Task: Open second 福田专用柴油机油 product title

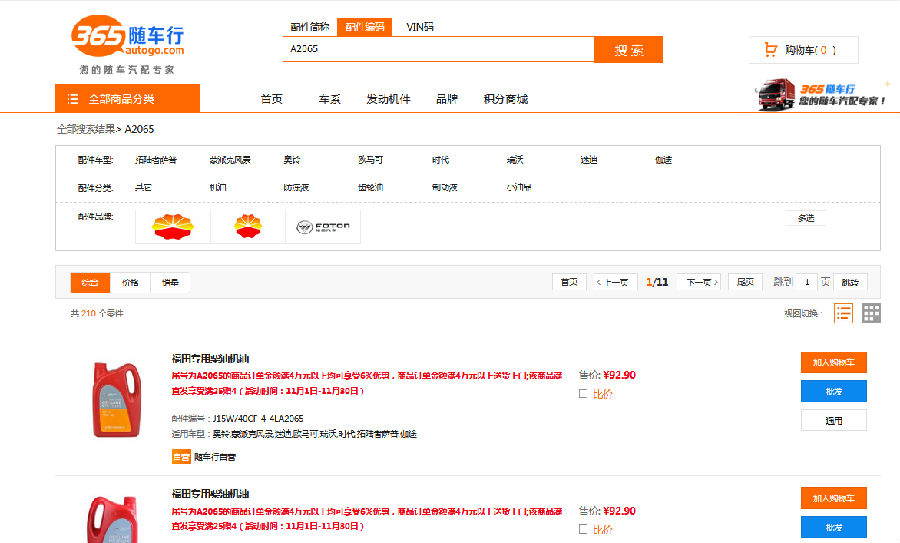Action: tap(210, 494)
